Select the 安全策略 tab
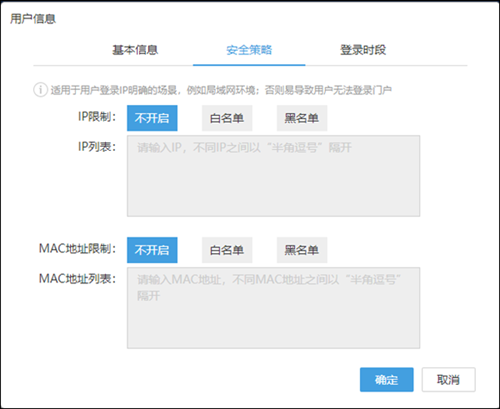This screenshot has width=500, height=409. pos(249,50)
